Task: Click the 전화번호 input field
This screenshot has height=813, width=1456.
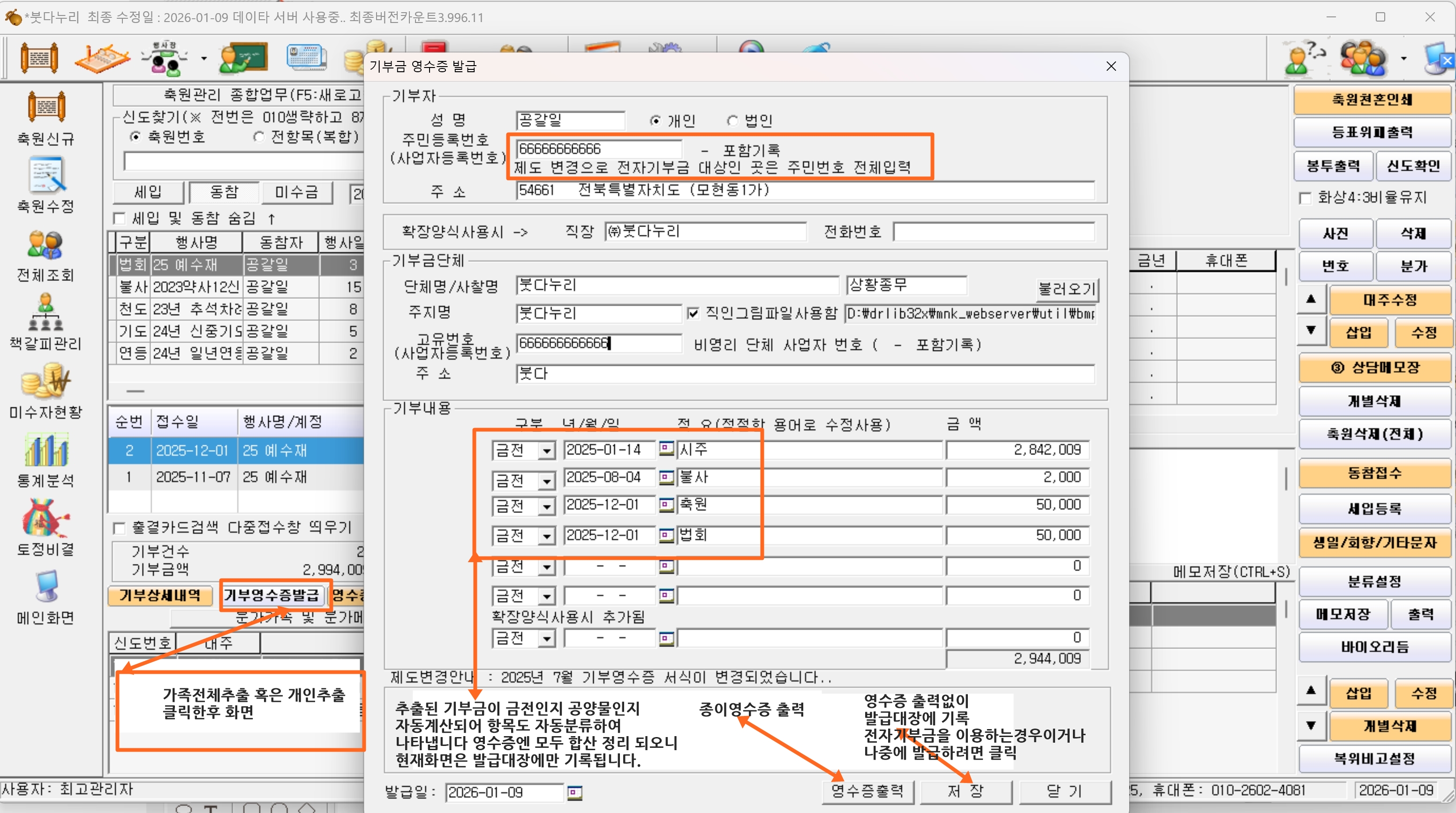Action: point(994,232)
